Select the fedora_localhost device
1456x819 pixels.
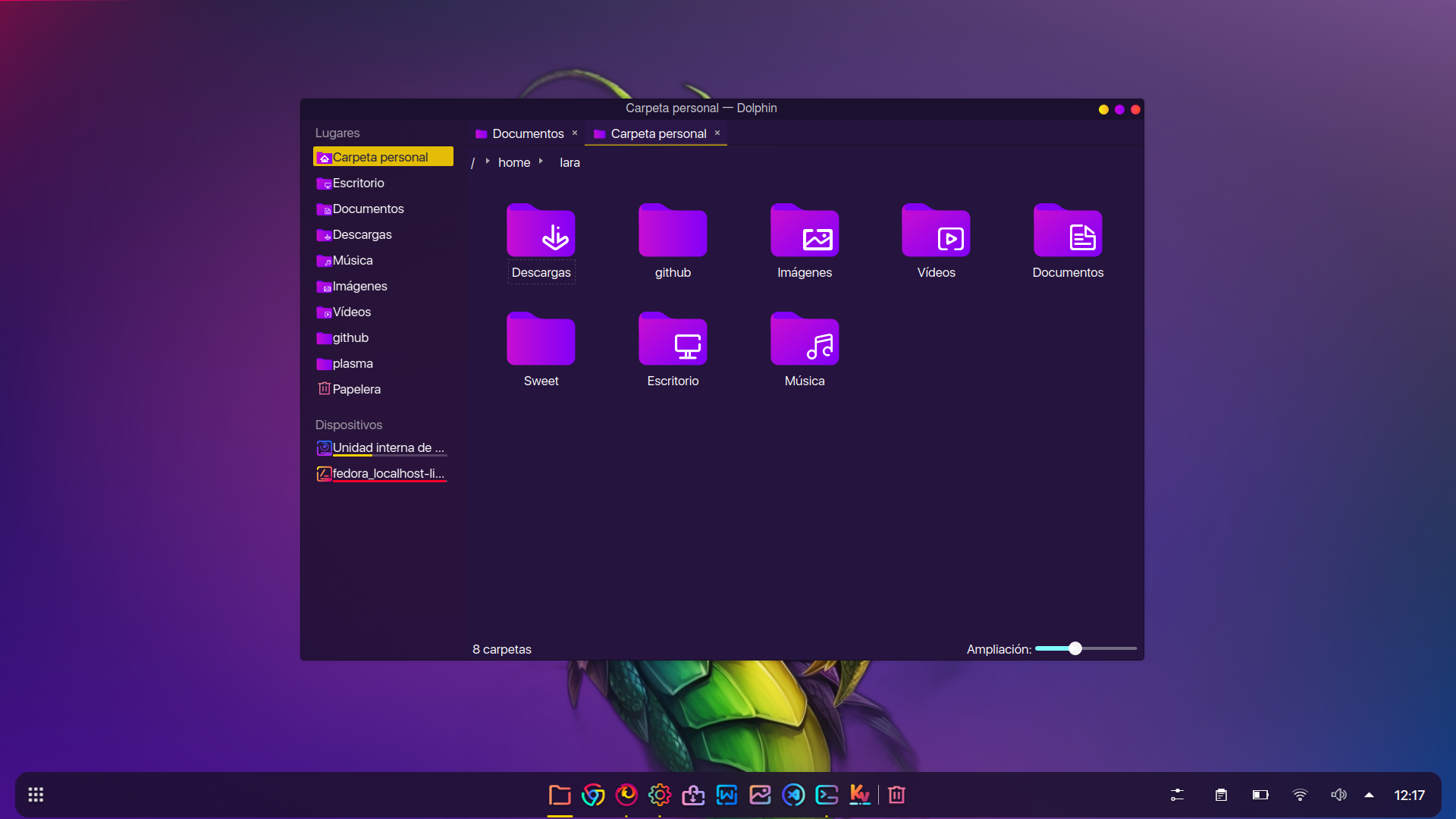(x=383, y=473)
